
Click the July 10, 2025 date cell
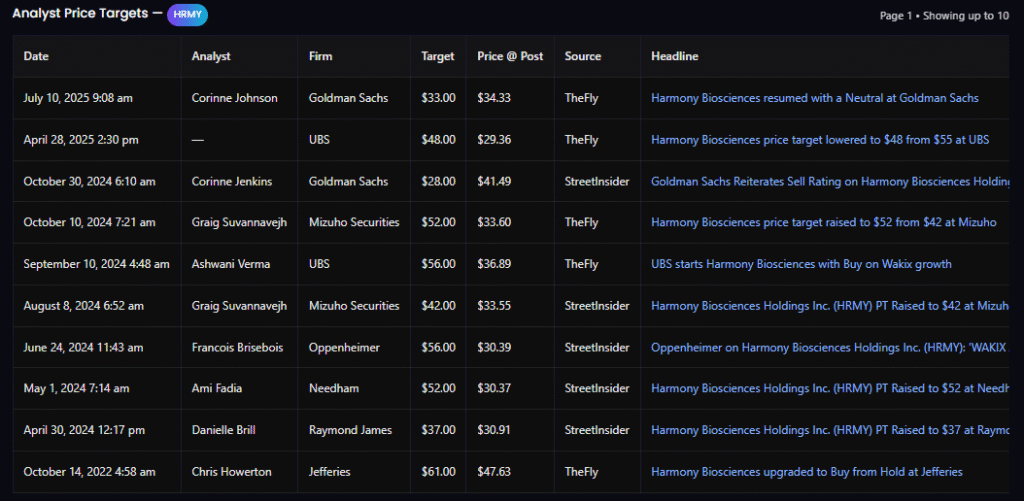78,98
